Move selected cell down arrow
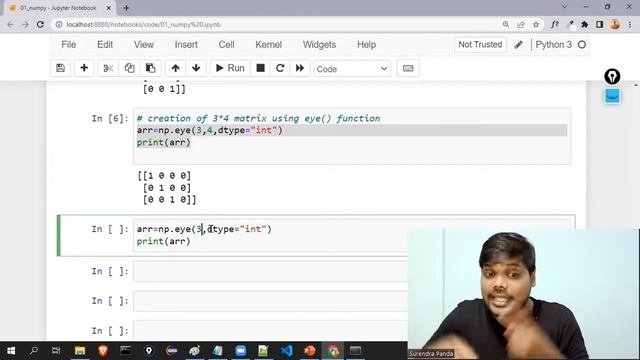 tap(196, 68)
